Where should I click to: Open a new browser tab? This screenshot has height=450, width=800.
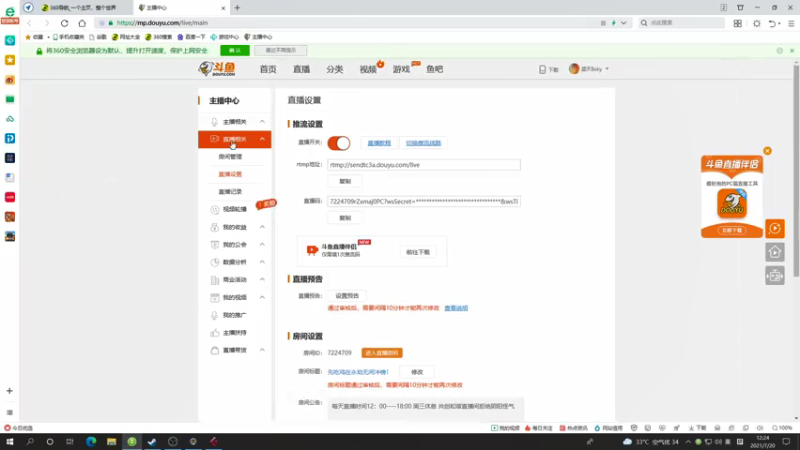tap(237, 8)
